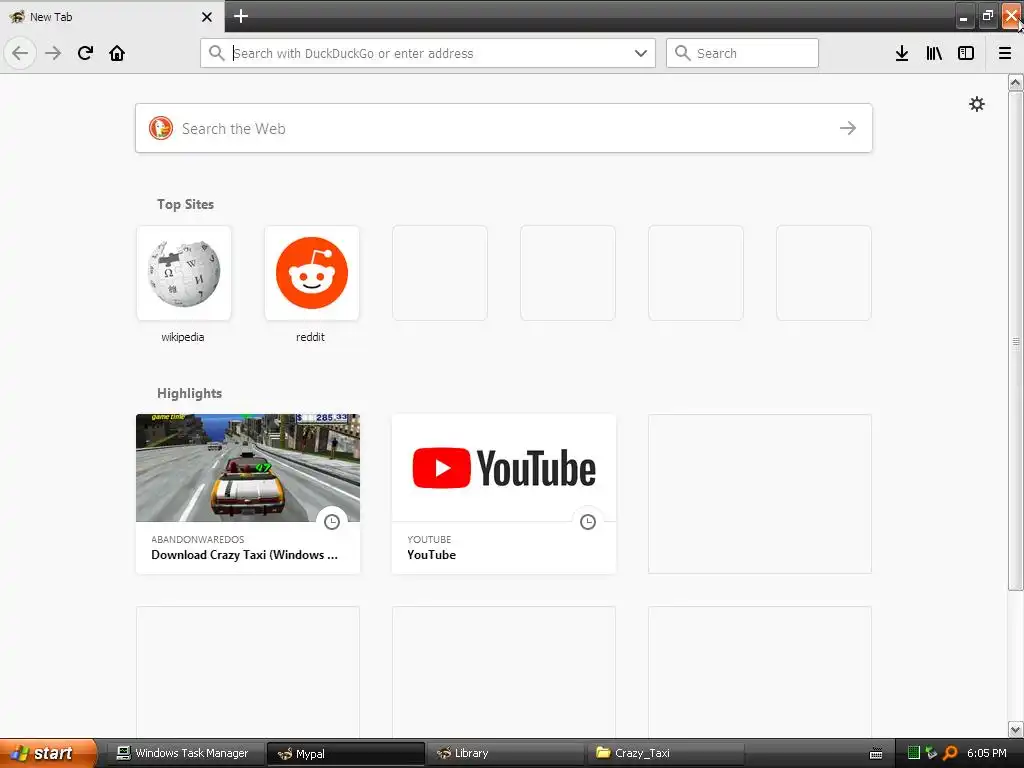Image resolution: width=1024 pixels, height=768 pixels.
Task: Click the 6:05 PM system clock
Action: click(987, 753)
